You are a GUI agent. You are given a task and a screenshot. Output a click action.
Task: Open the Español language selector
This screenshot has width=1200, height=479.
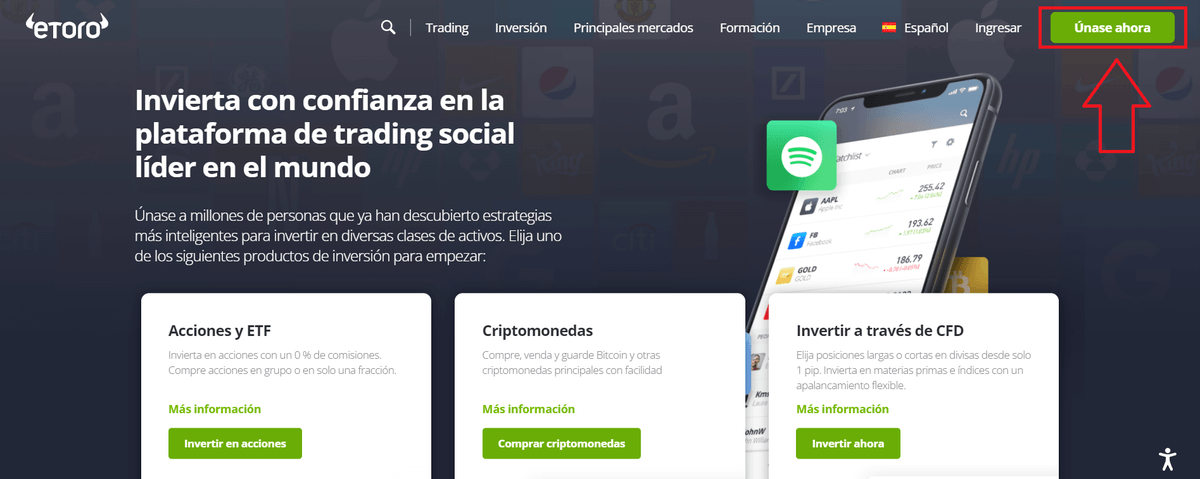click(x=915, y=28)
